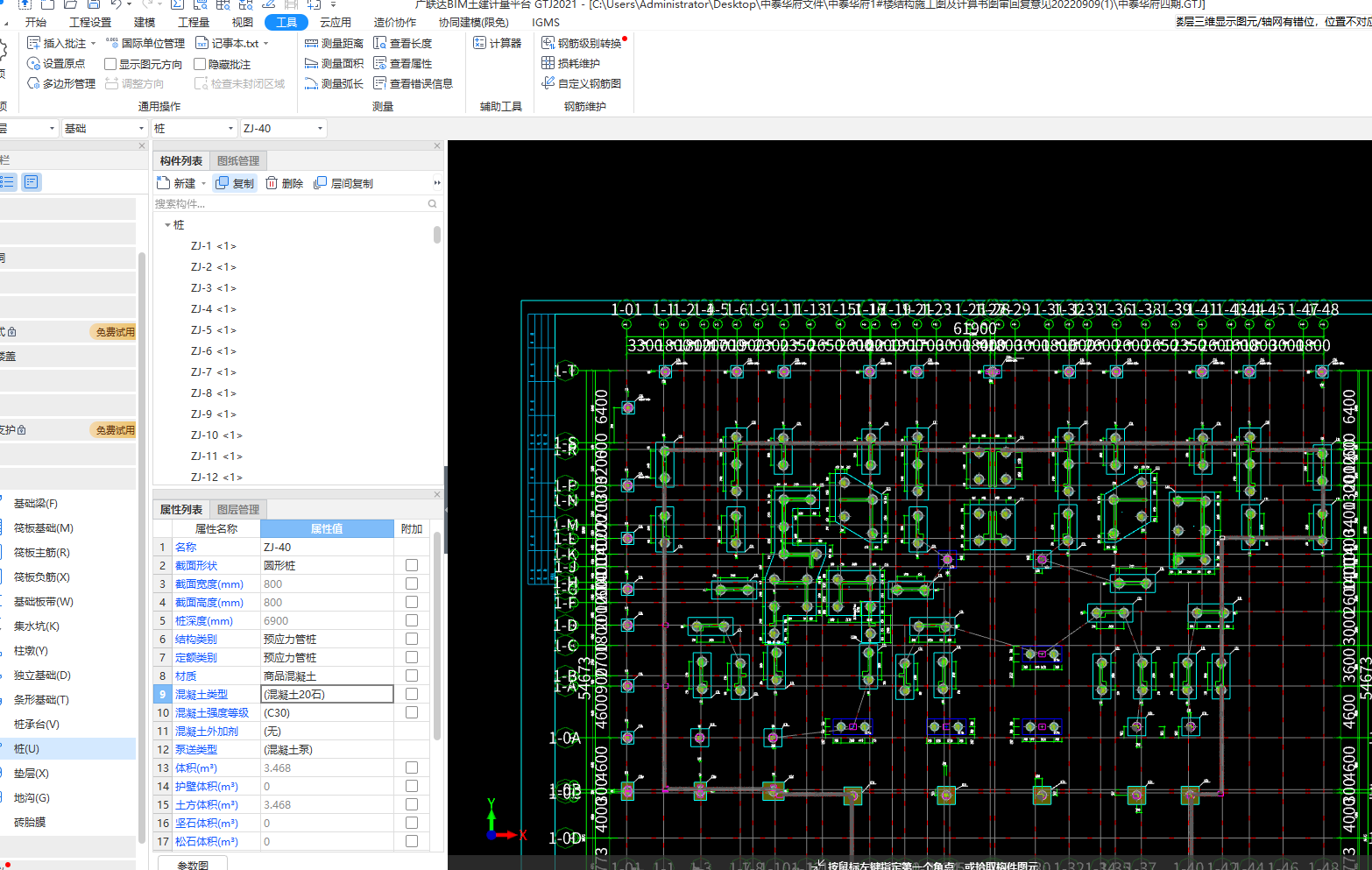Select 集水坑(K) in navigation

(x=37, y=626)
